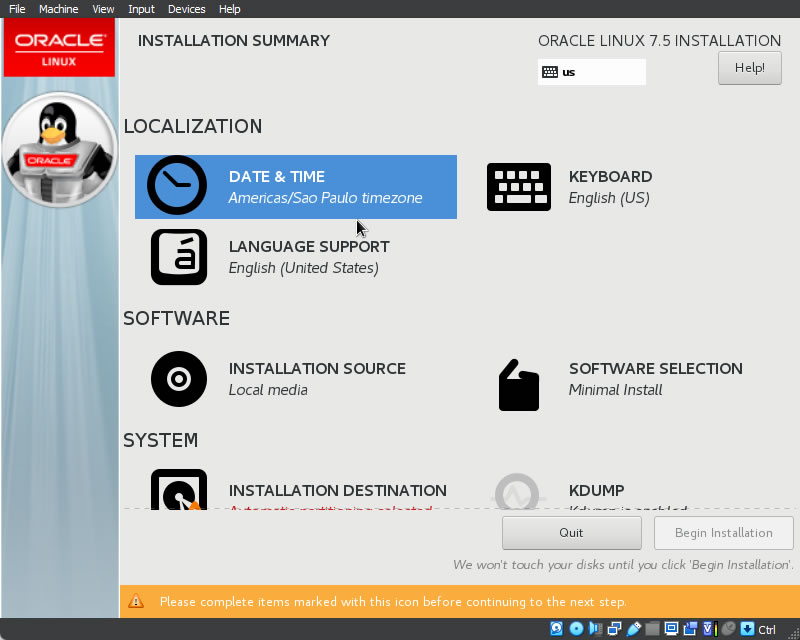Open the Kdump icon
Viewport: 800px width, 640px height.
tap(517, 492)
